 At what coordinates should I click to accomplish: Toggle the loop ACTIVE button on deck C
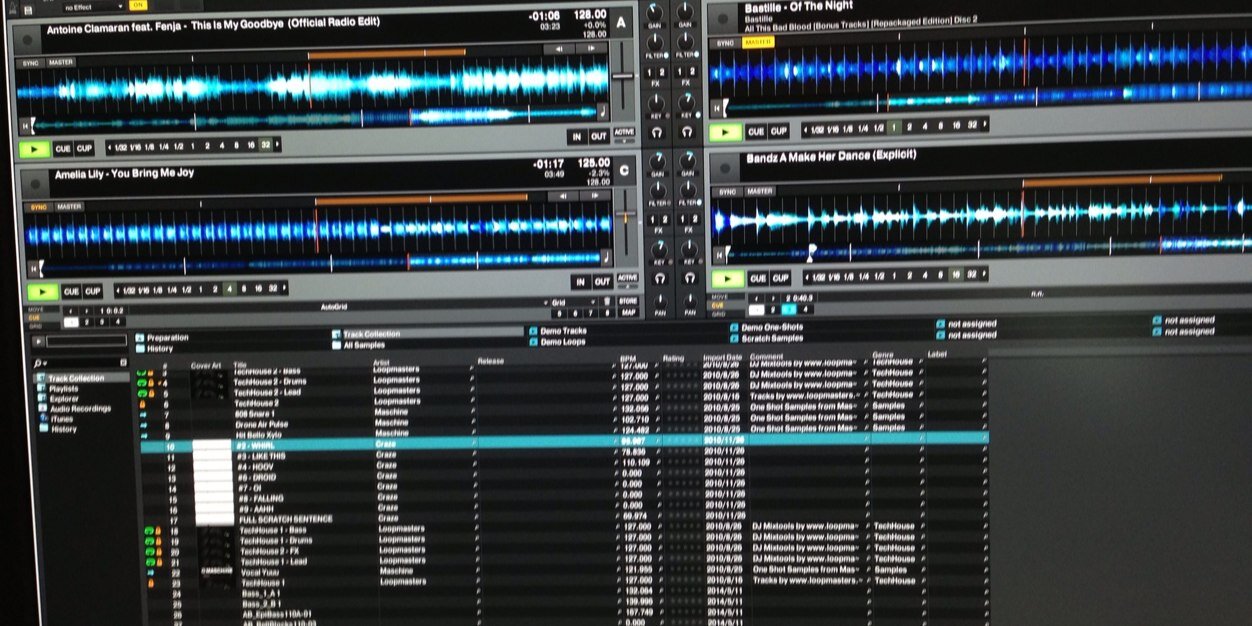click(627, 278)
